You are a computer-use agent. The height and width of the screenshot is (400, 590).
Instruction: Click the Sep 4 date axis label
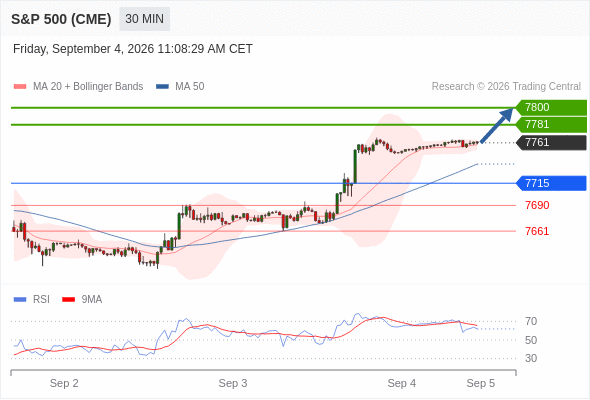click(x=402, y=383)
